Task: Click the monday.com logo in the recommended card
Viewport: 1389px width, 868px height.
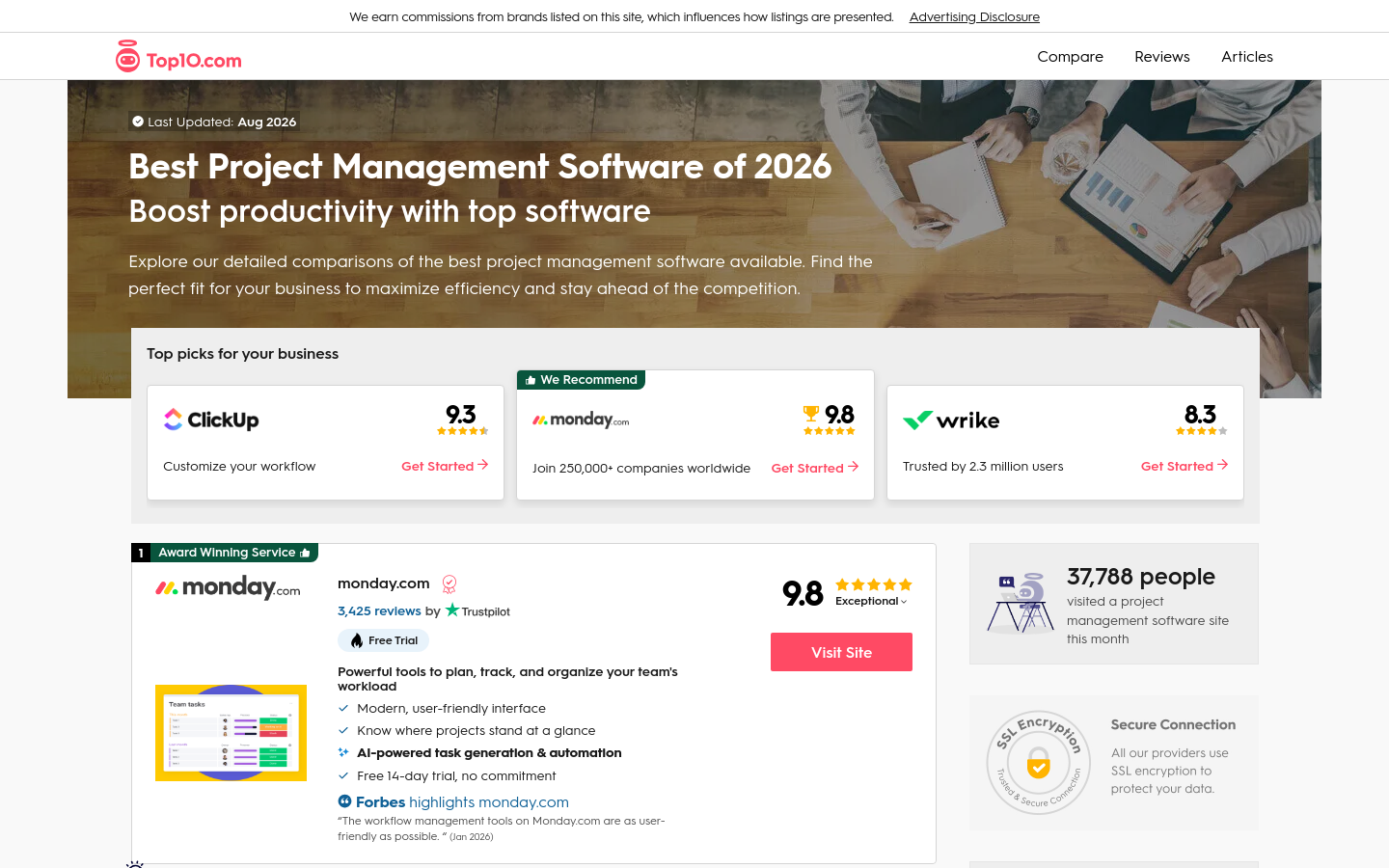Action: click(x=581, y=420)
